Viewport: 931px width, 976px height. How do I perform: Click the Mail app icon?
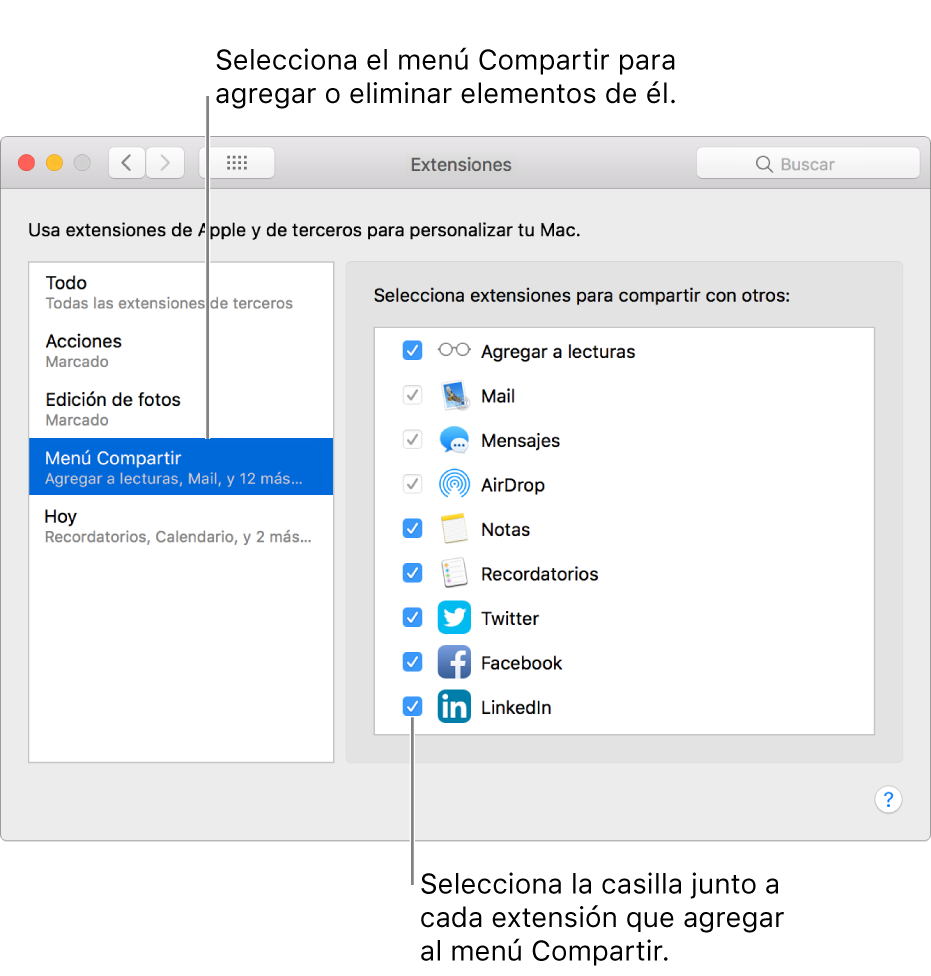454,395
